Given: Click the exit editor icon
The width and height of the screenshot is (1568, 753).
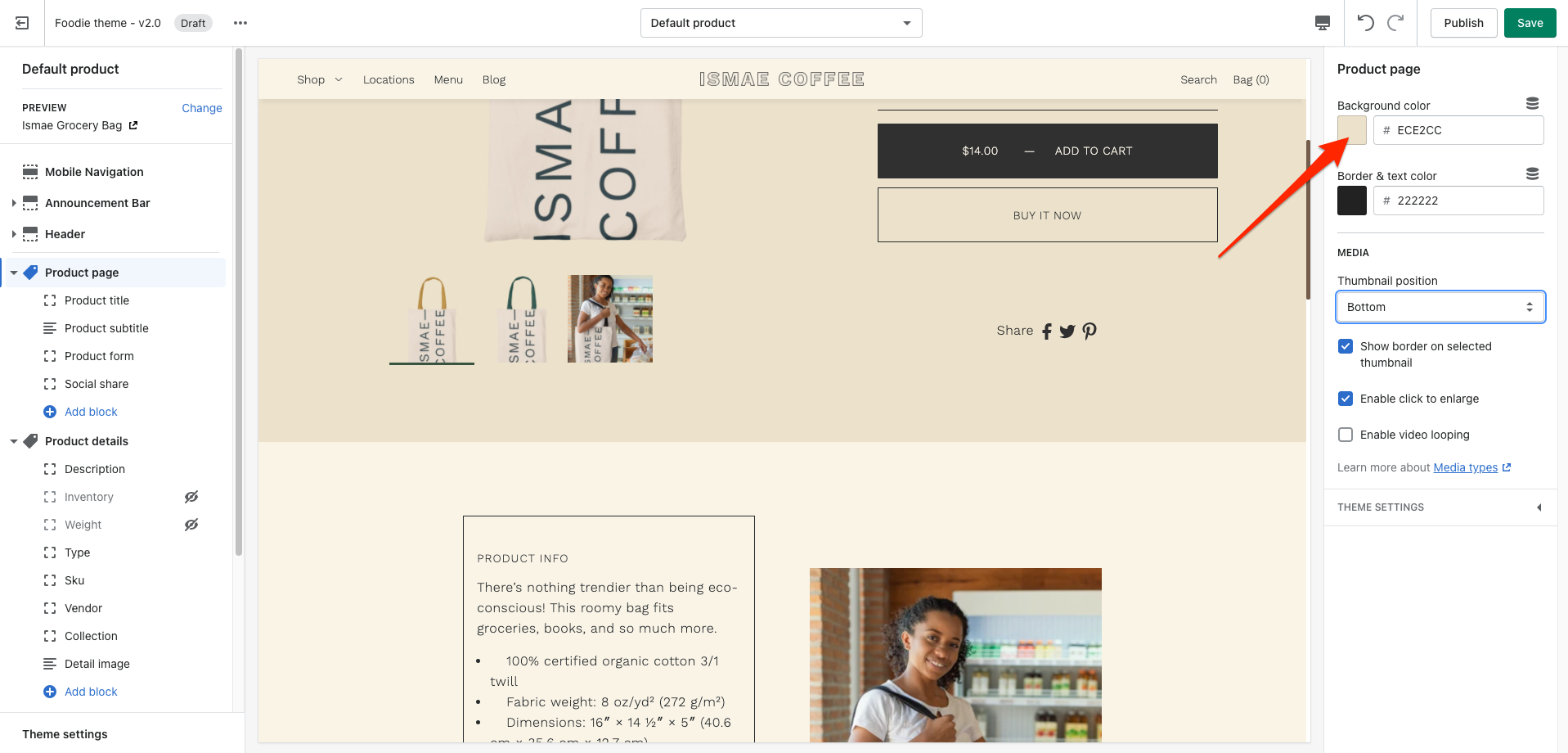Looking at the screenshot, I should 22,23.
